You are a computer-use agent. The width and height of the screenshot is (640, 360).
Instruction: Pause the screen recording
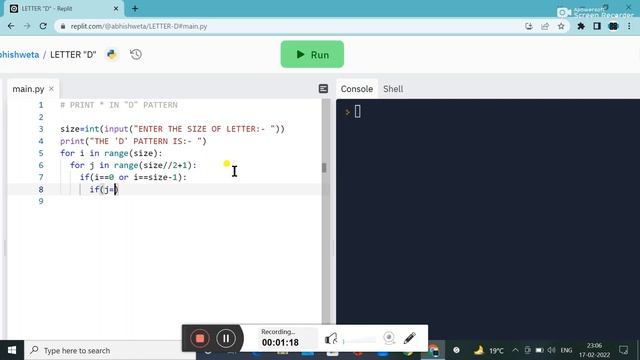tap(226, 338)
